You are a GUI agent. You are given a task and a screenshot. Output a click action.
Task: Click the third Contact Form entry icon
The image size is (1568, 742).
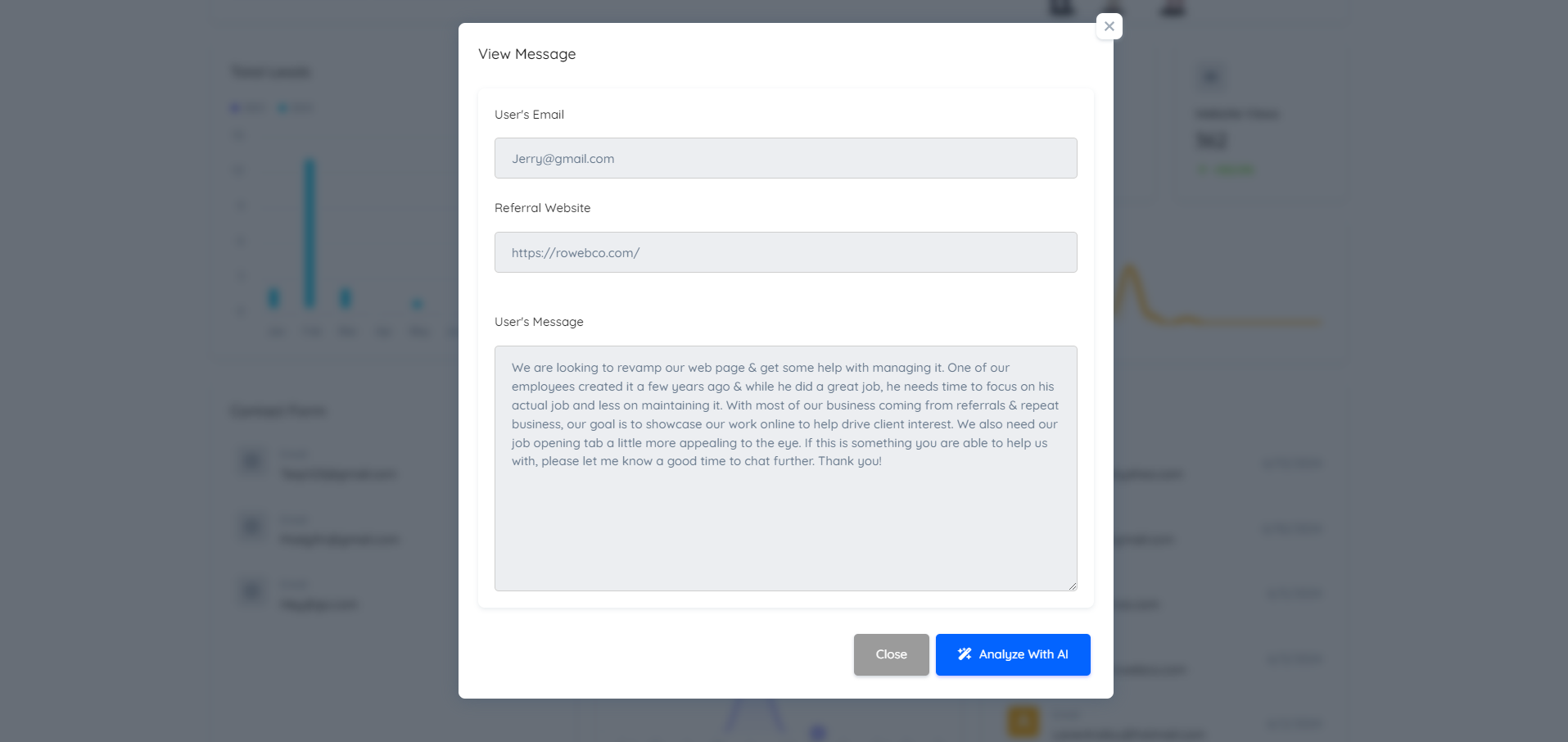pos(252,590)
